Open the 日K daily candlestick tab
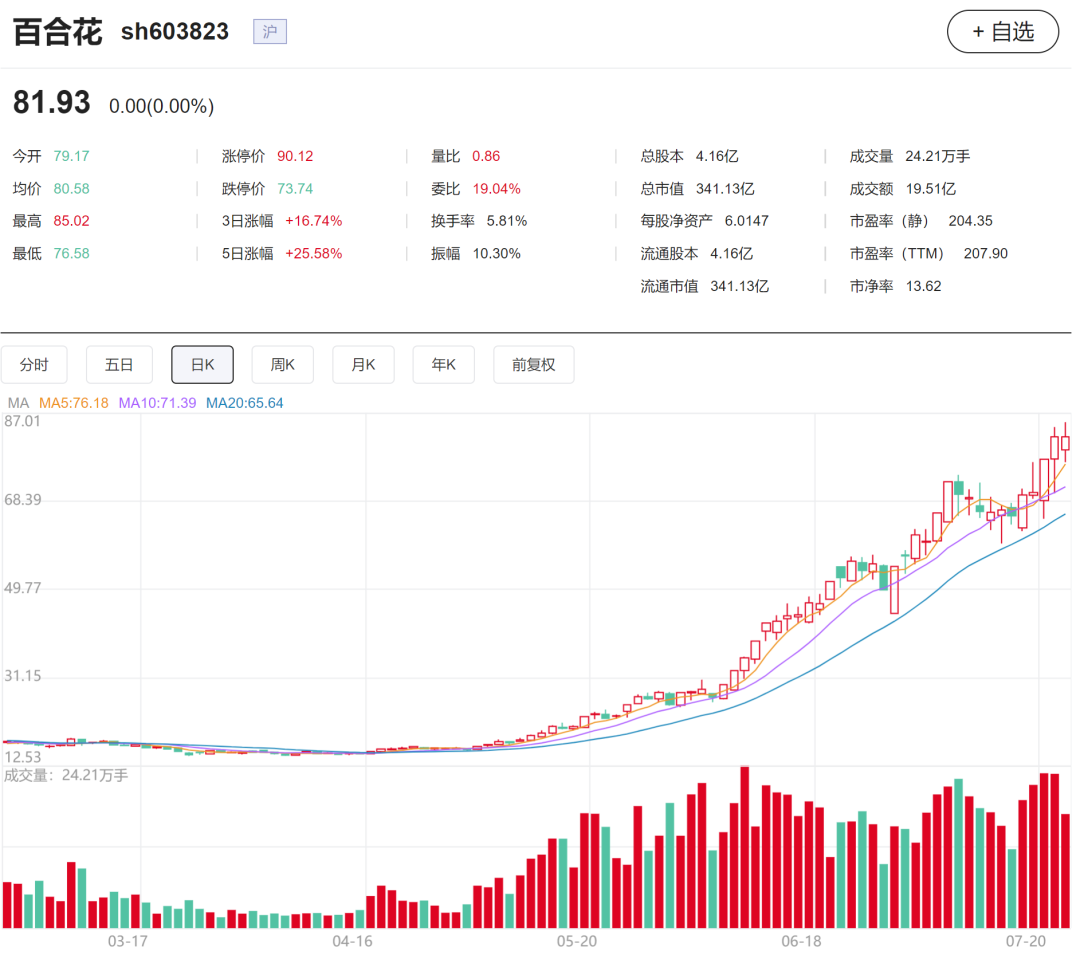Screen dimensions: 1080x959 (202, 364)
